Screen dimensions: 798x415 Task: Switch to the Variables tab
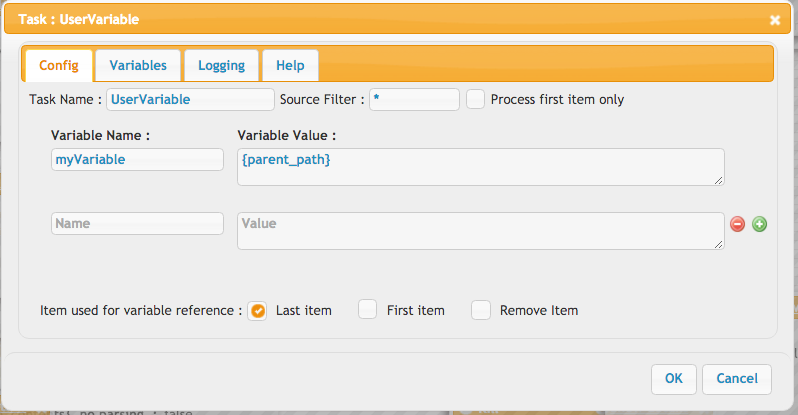[x=138, y=66]
